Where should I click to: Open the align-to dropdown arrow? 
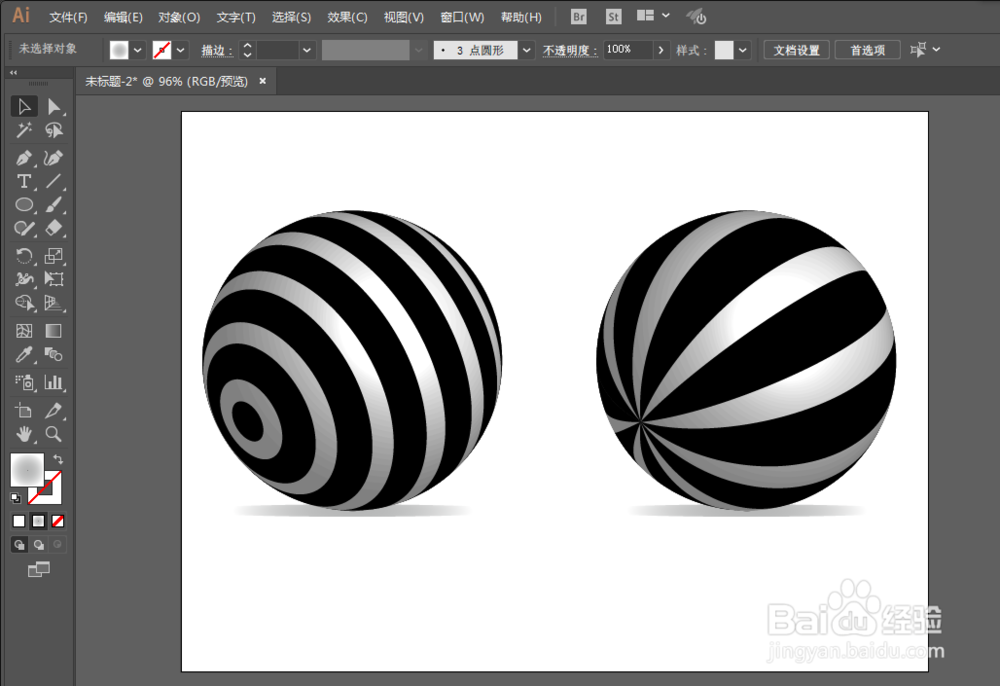pyautogui.click(x=936, y=49)
